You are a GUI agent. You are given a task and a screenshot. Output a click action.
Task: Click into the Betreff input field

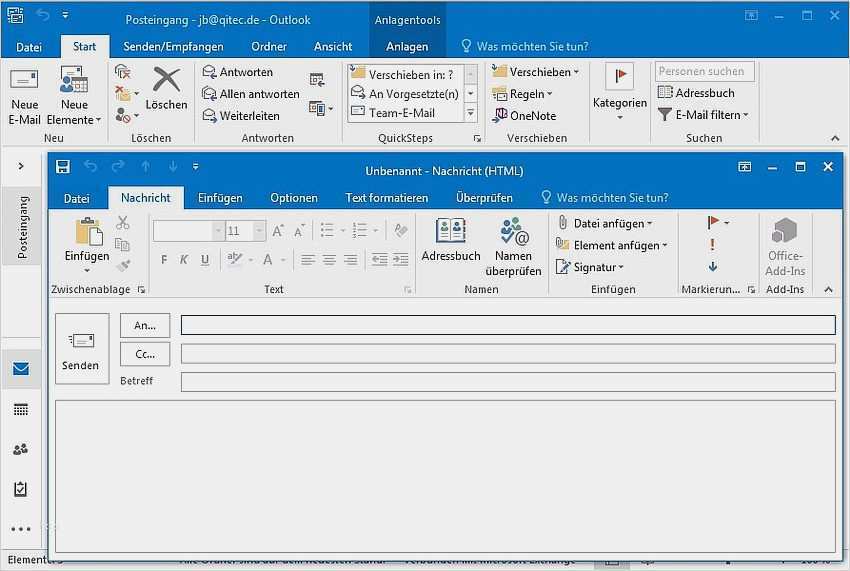tap(508, 382)
